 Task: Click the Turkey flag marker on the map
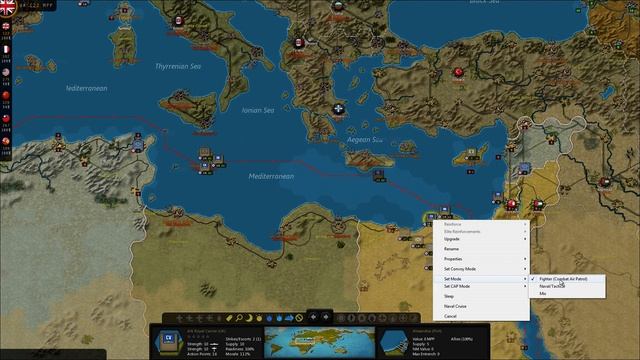point(458,73)
